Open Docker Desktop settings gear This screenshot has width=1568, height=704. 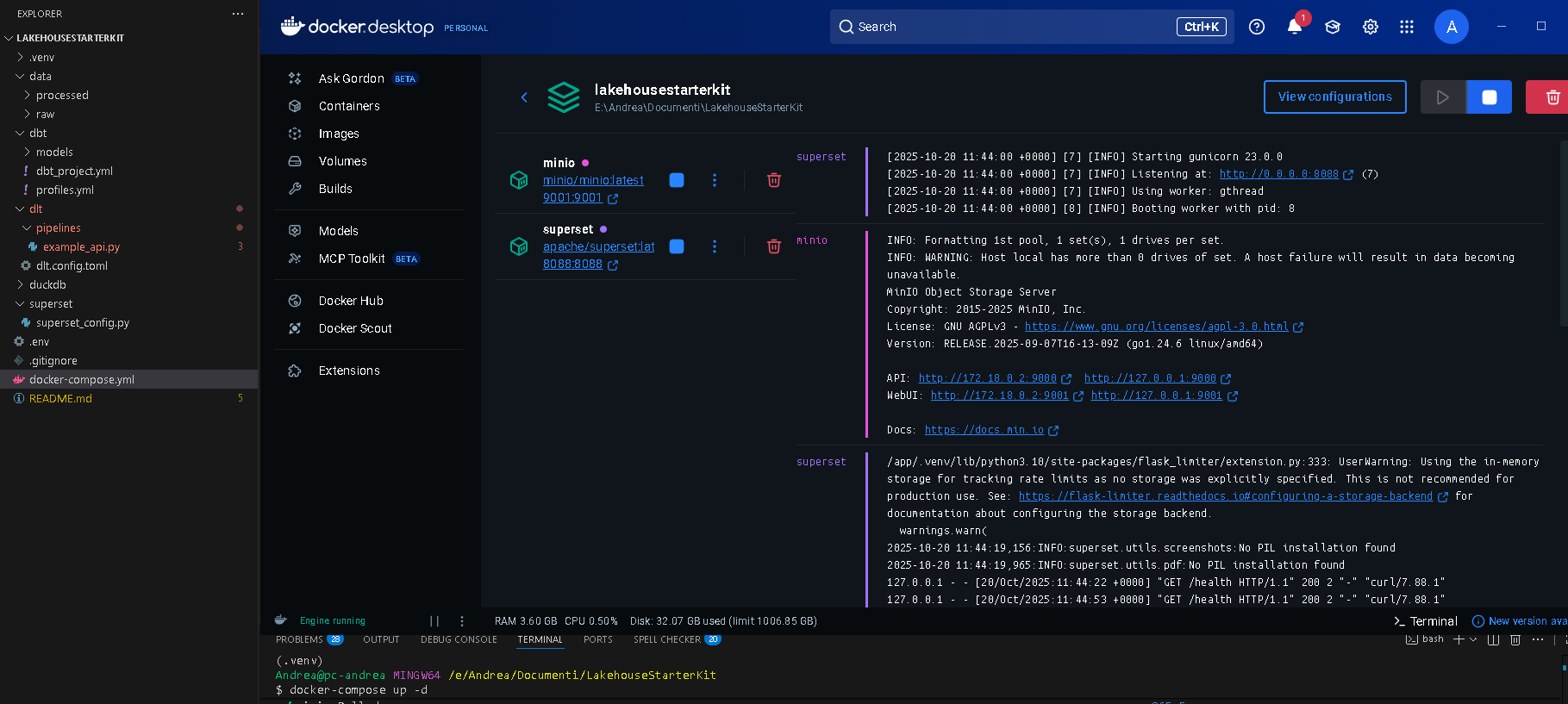pyautogui.click(x=1371, y=27)
